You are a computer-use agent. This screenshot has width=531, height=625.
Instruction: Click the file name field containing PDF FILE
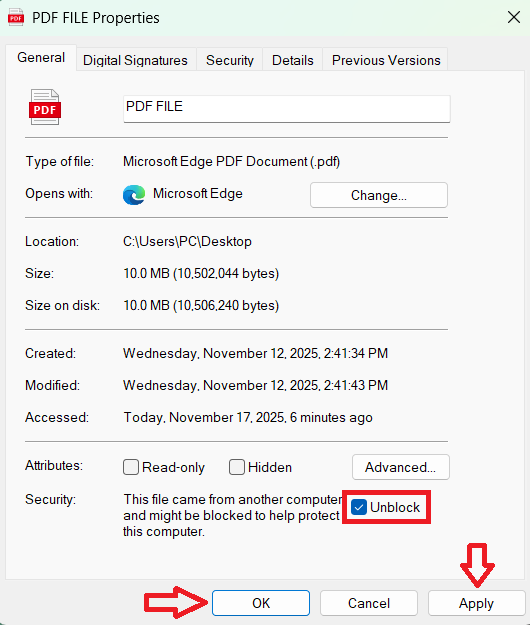(287, 108)
